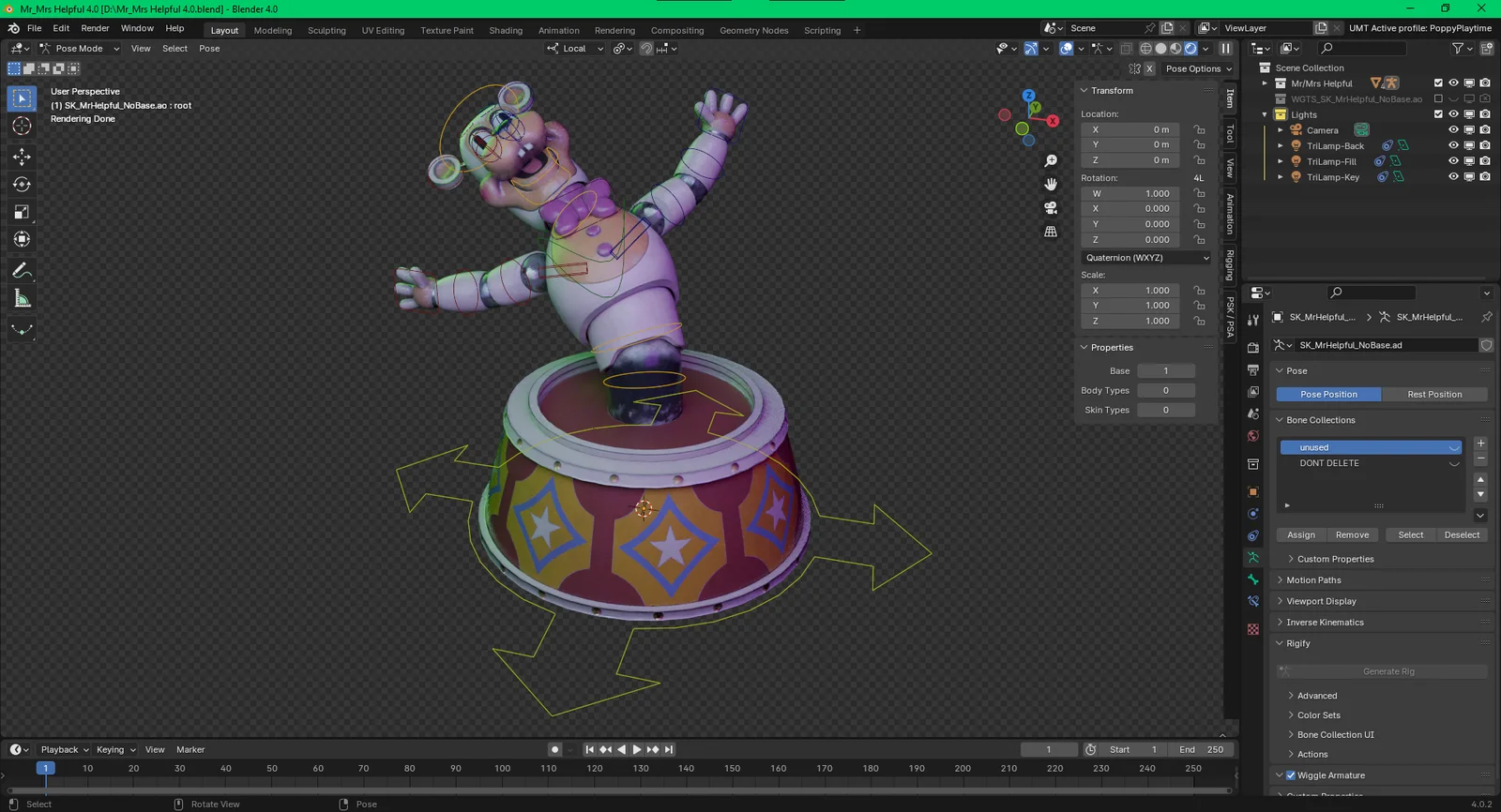
Task: Toggle the Wiggle Armature checkbox
Action: 1291,775
